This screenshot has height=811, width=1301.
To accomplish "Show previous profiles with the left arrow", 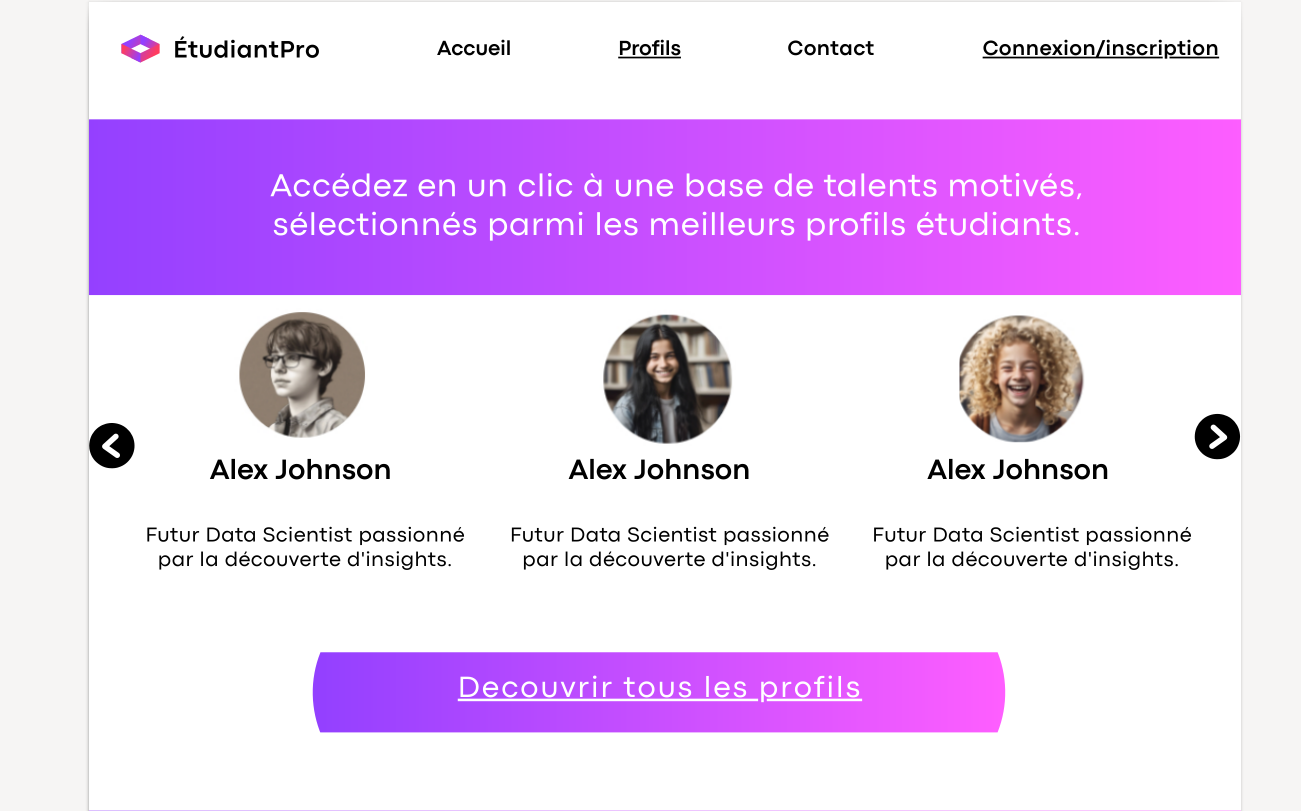I will pyautogui.click(x=112, y=445).
